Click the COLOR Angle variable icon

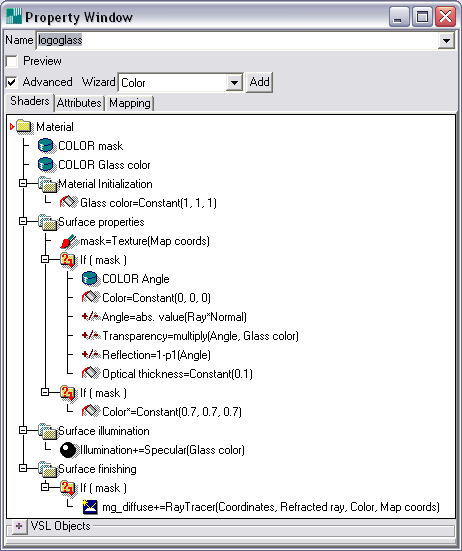(90, 279)
